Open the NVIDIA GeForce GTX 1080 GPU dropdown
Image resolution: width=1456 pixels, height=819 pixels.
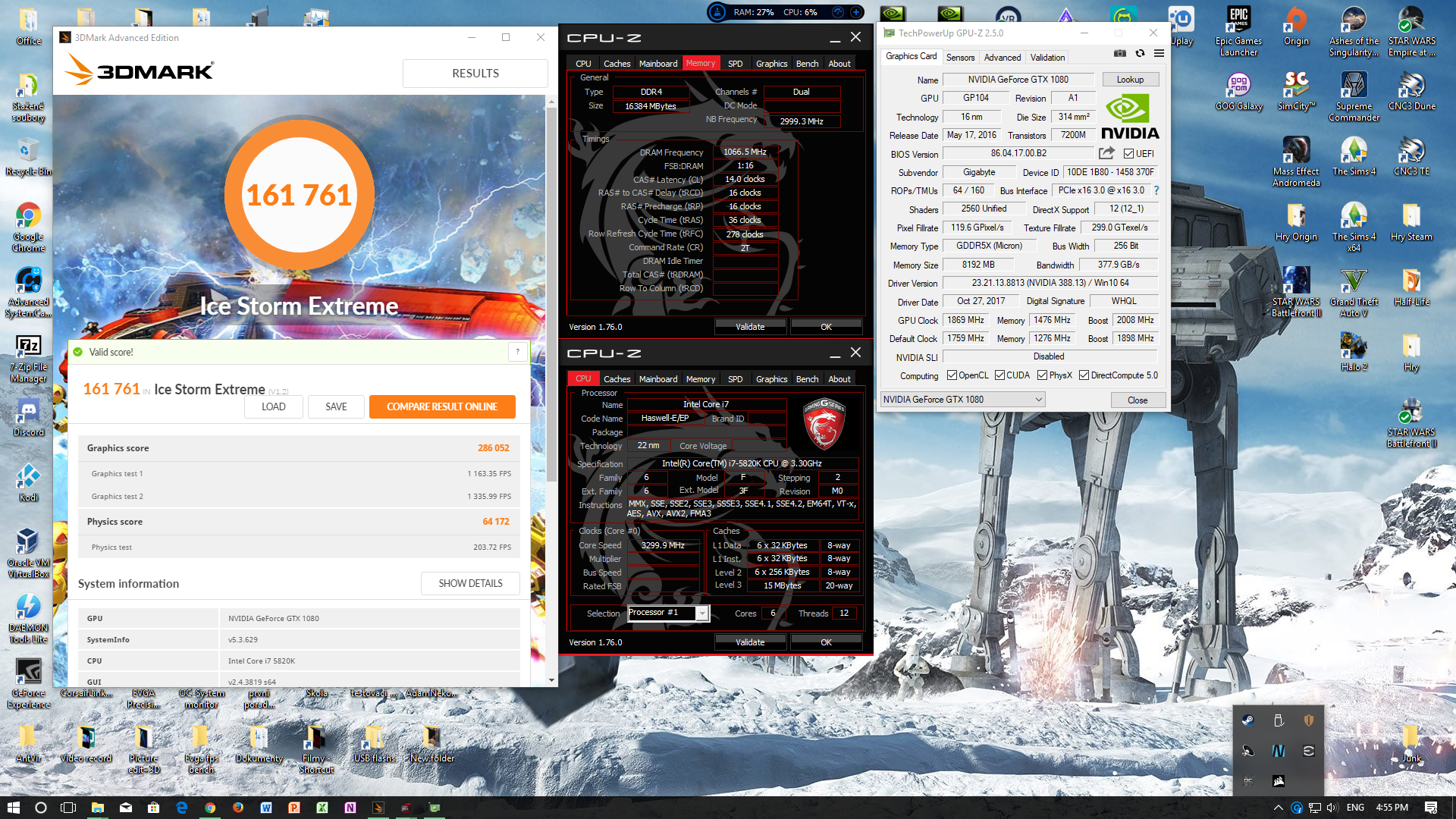click(x=962, y=400)
